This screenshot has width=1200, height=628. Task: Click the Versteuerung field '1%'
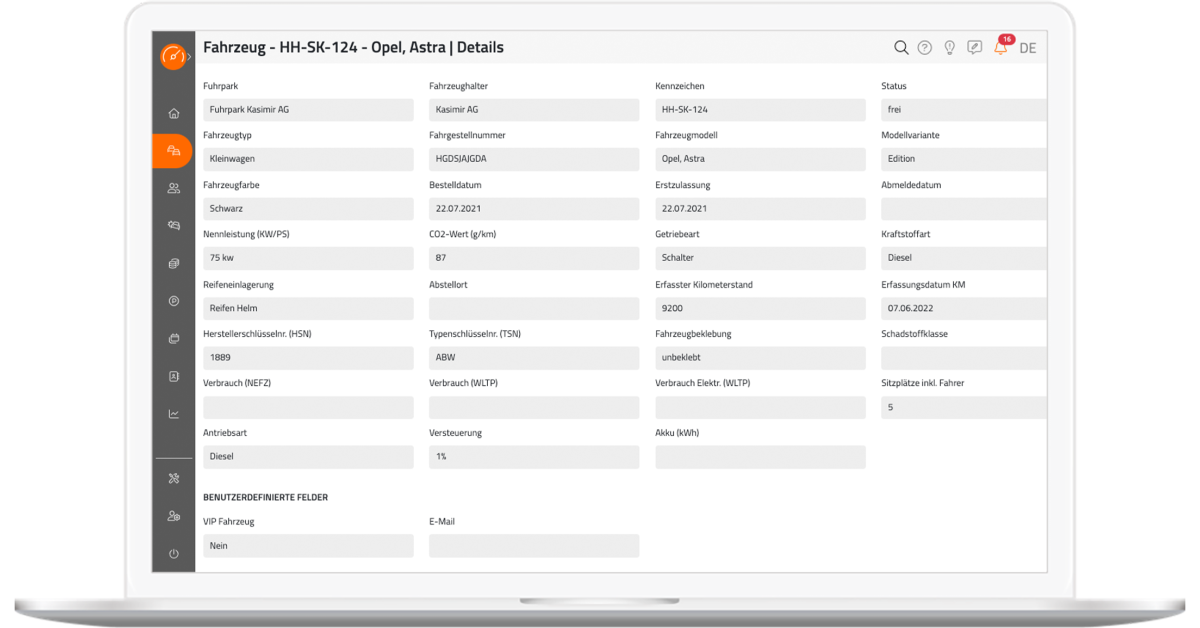click(534, 456)
